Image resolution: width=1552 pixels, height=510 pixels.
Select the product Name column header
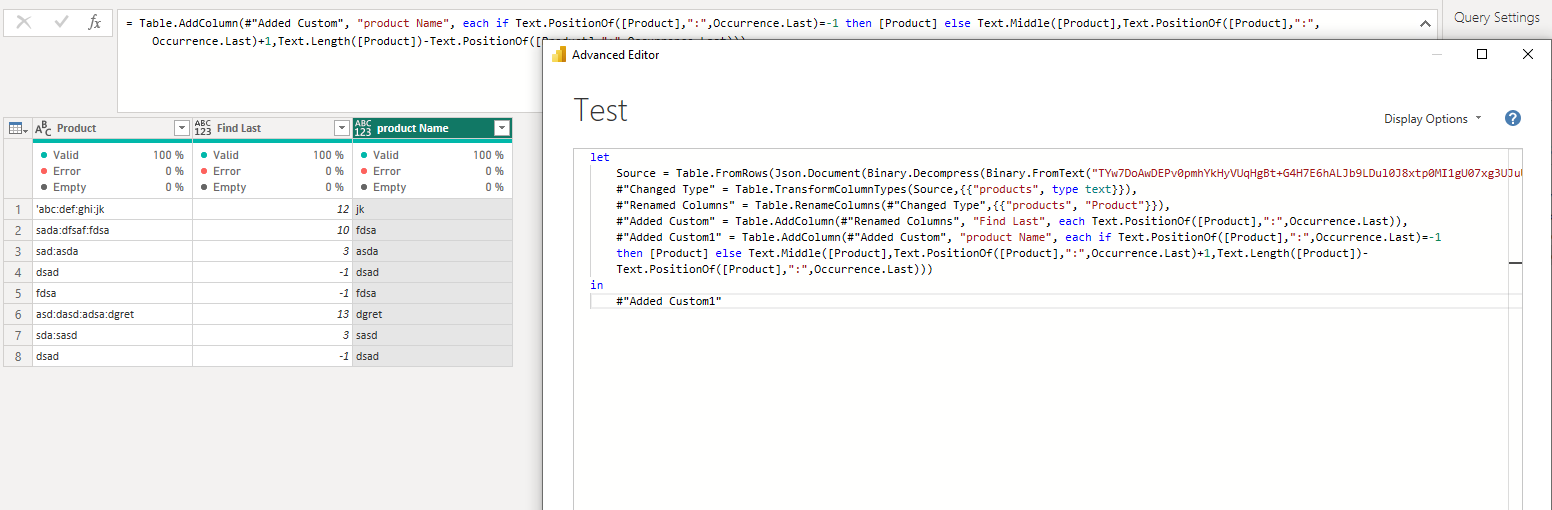tap(432, 128)
